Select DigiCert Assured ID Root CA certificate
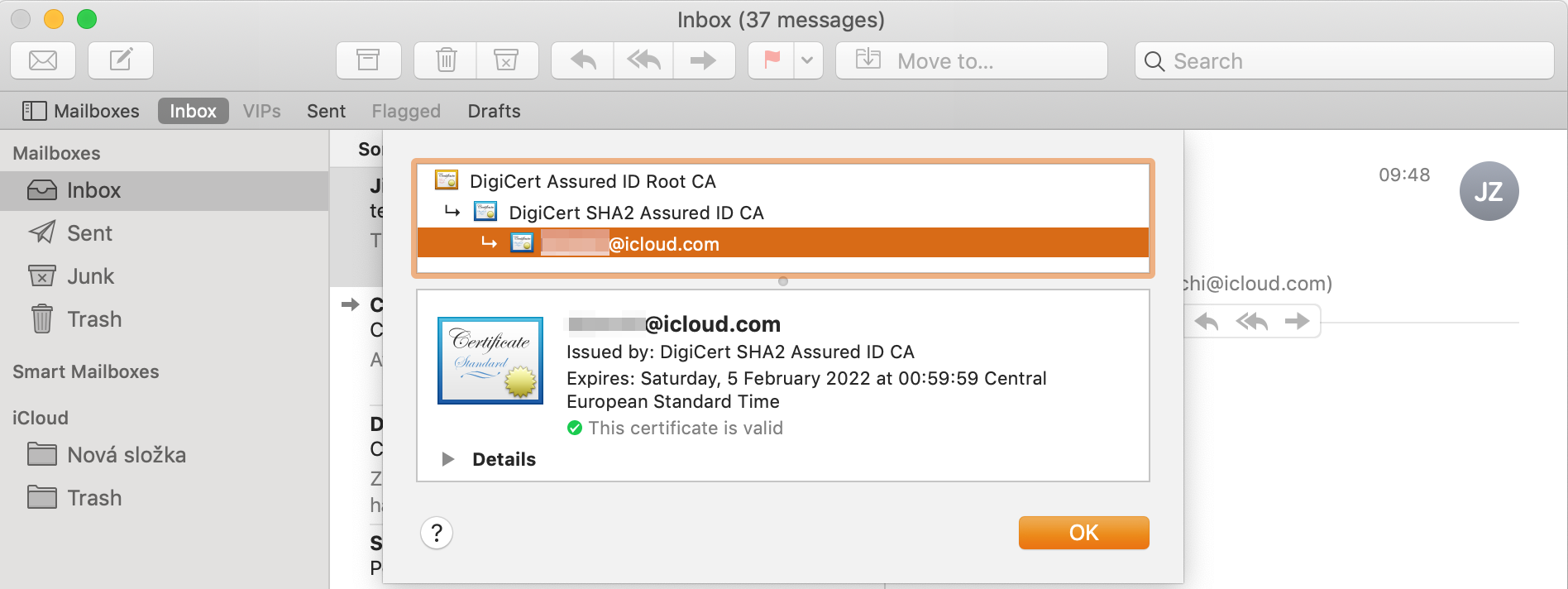1568x589 pixels. [592, 181]
